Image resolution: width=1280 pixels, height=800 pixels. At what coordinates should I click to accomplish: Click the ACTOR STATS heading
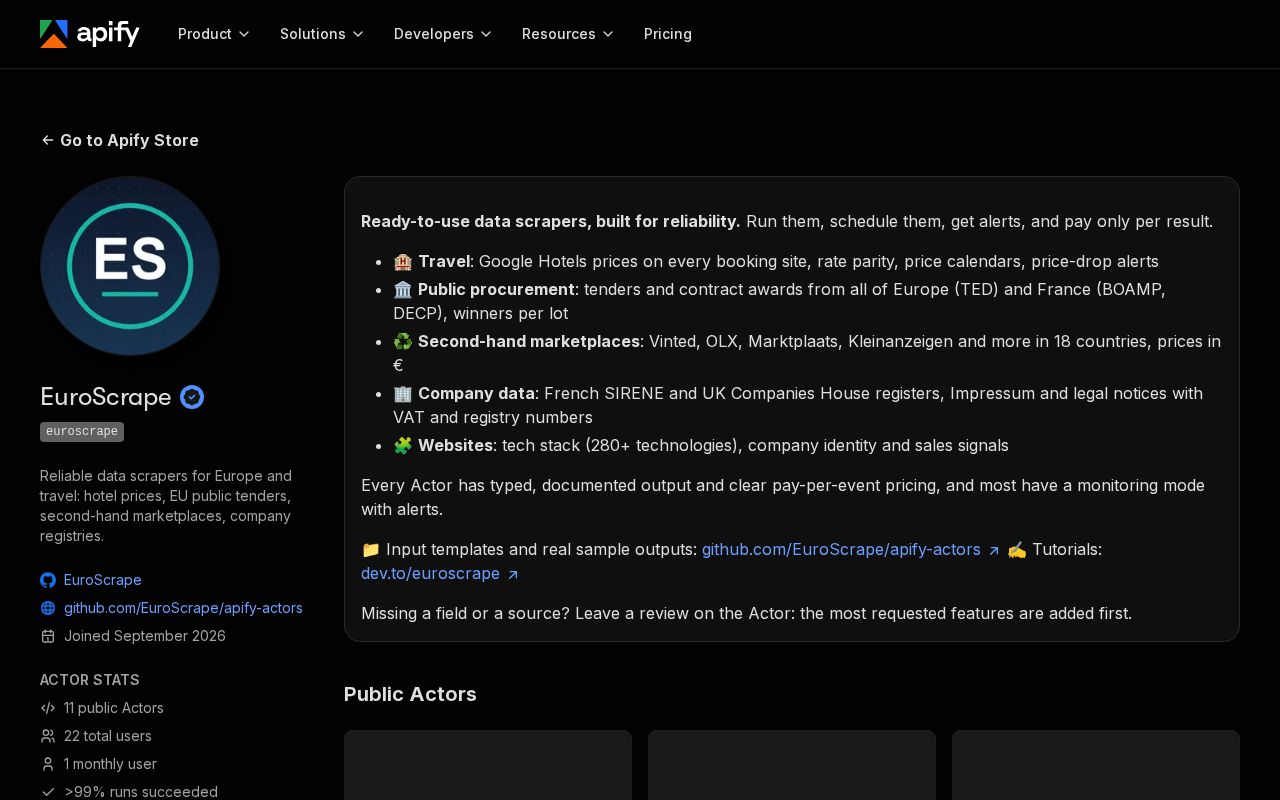point(90,680)
